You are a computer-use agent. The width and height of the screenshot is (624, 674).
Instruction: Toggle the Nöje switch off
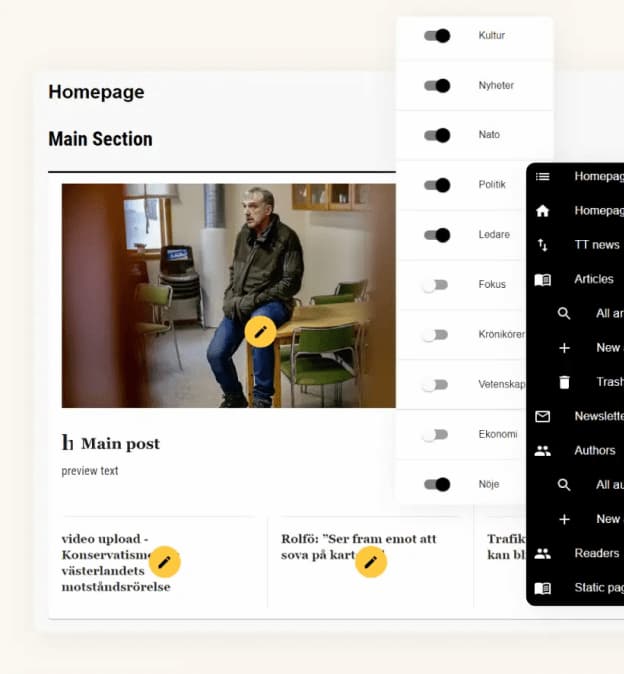point(437,484)
